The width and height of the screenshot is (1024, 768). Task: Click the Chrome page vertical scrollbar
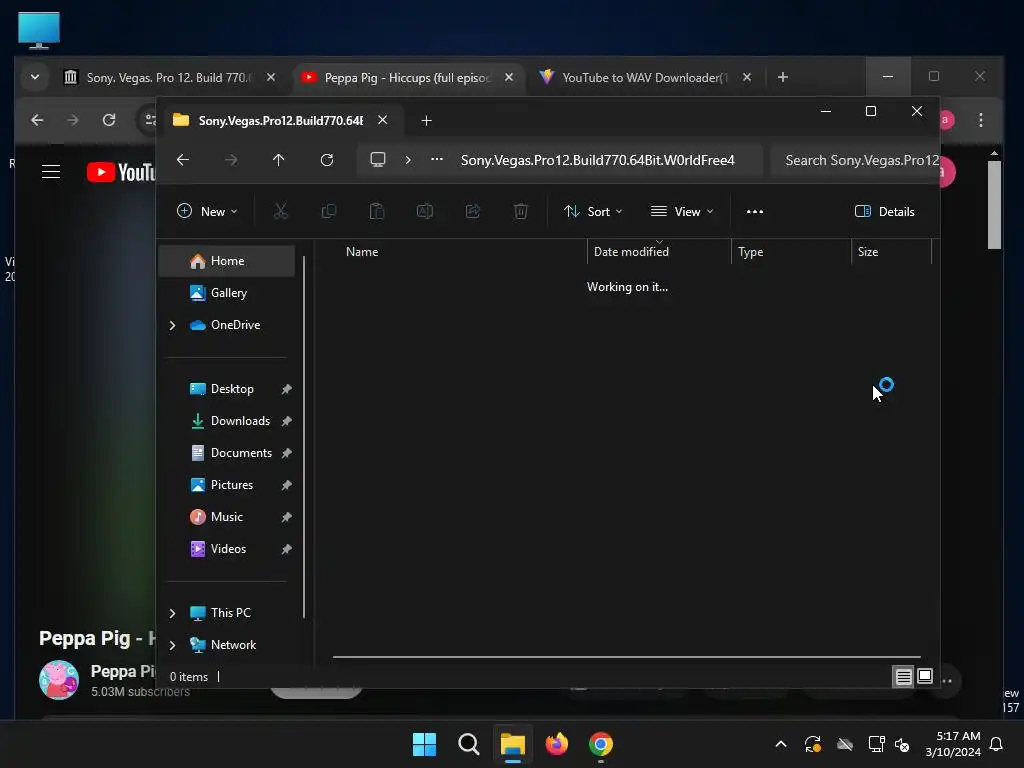[x=994, y=205]
